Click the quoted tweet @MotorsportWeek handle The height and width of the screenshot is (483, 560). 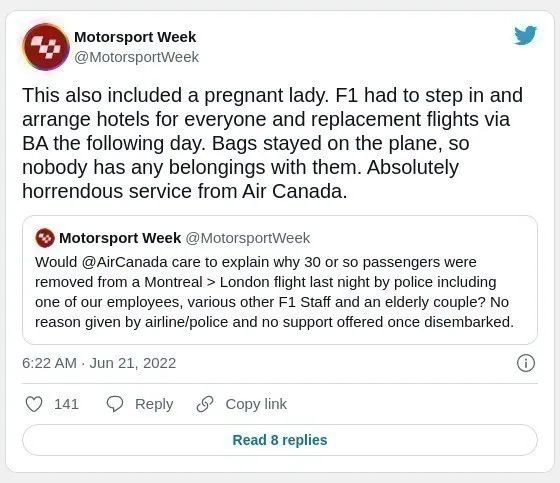coord(248,238)
